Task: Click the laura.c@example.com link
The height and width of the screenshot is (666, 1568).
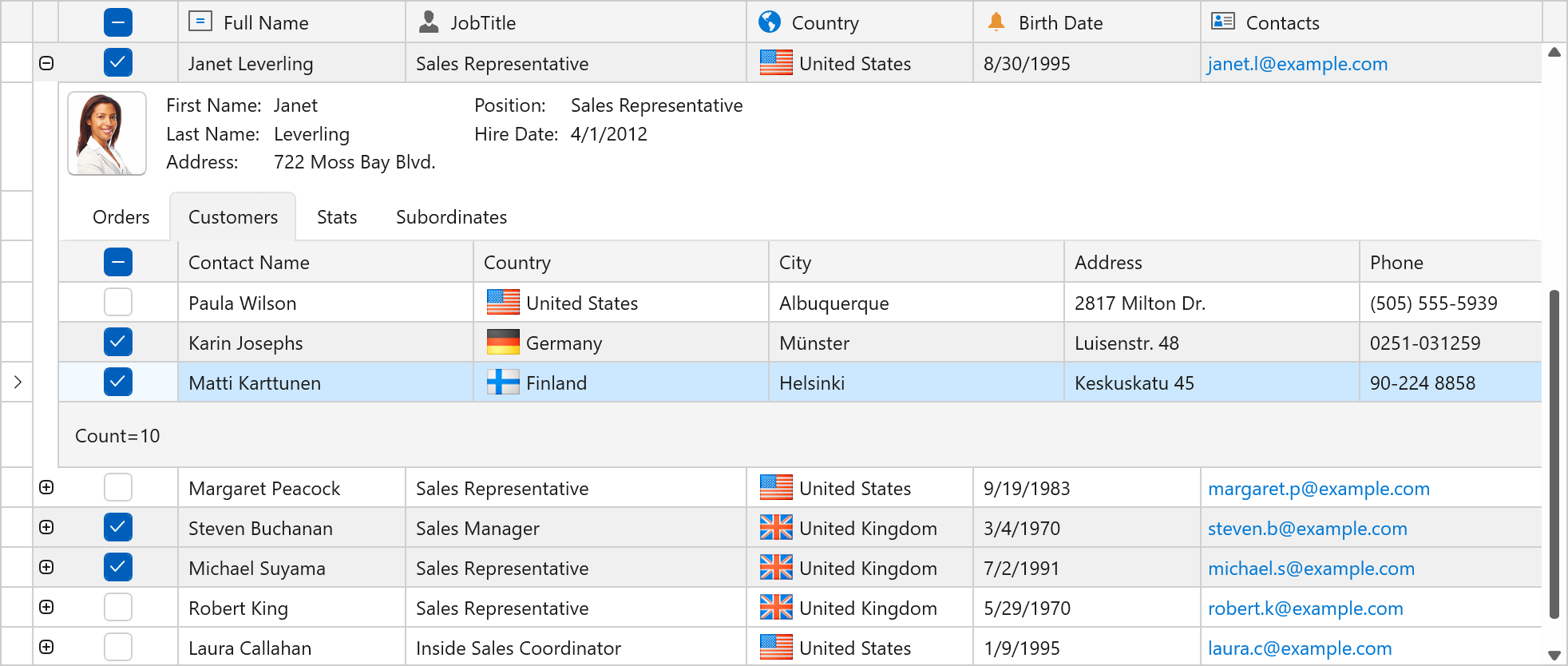Action: pos(1300,648)
